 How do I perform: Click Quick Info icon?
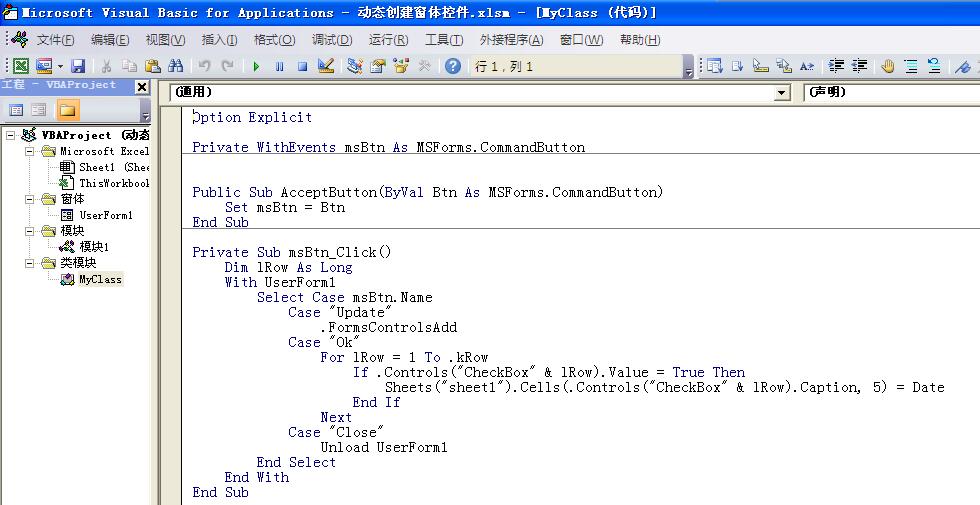pyautogui.click(x=761, y=66)
